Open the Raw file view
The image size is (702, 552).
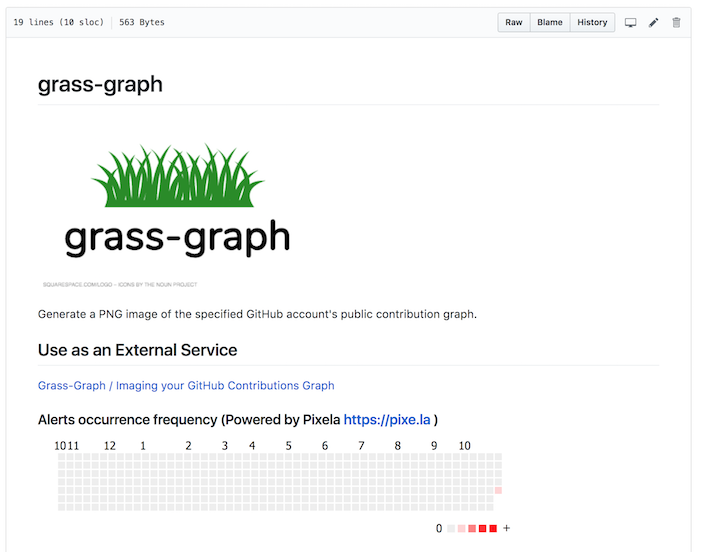pyautogui.click(x=514, y=22)
